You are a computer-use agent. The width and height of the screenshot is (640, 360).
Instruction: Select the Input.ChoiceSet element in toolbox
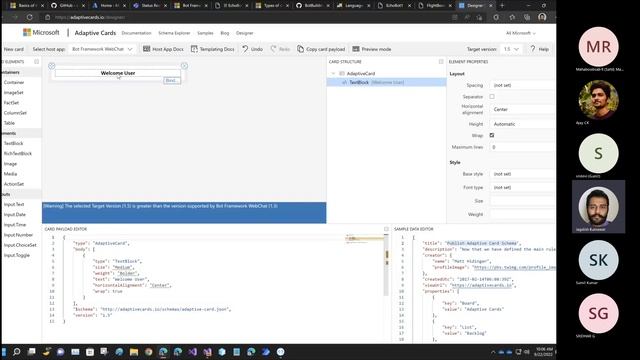[x=20, y=245]
